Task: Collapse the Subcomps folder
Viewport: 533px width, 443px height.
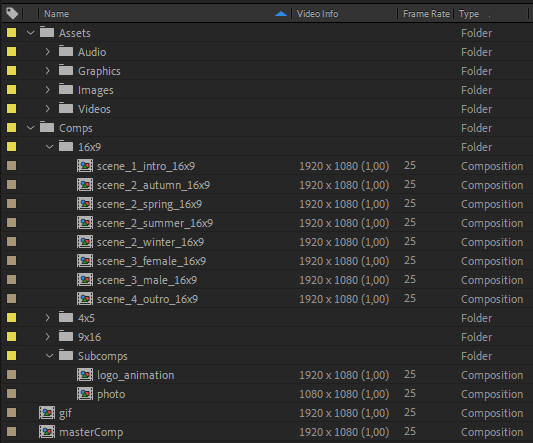Action: 50,356
